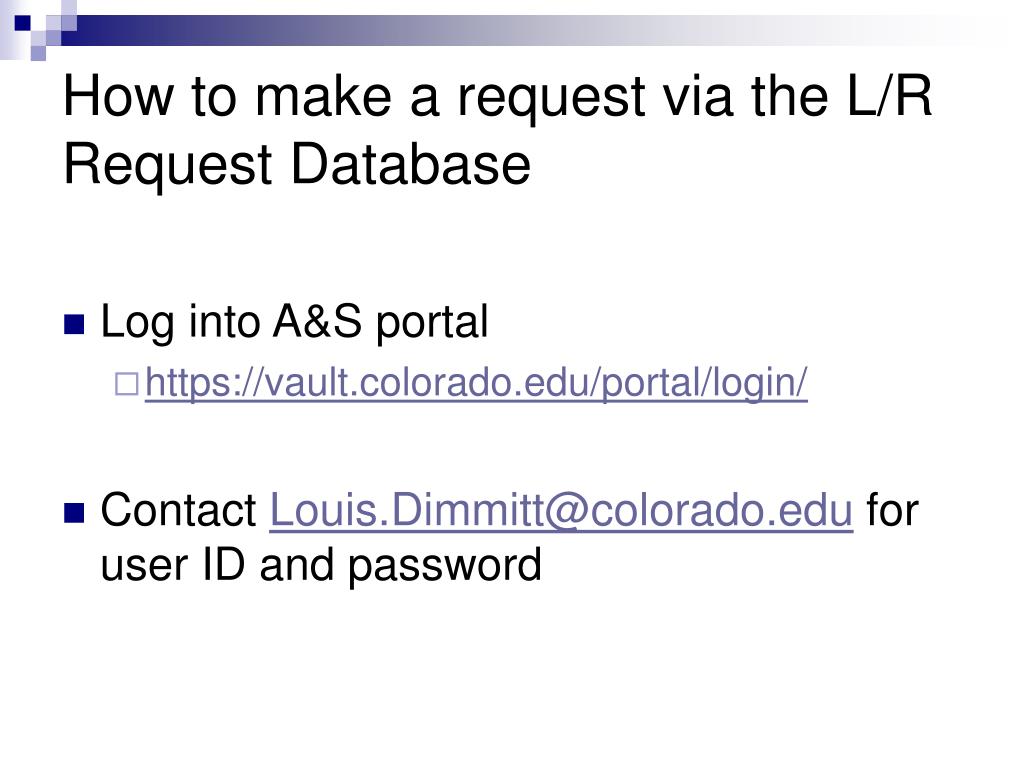Open the vault.colorado.edu portal login link

(475, 383)
